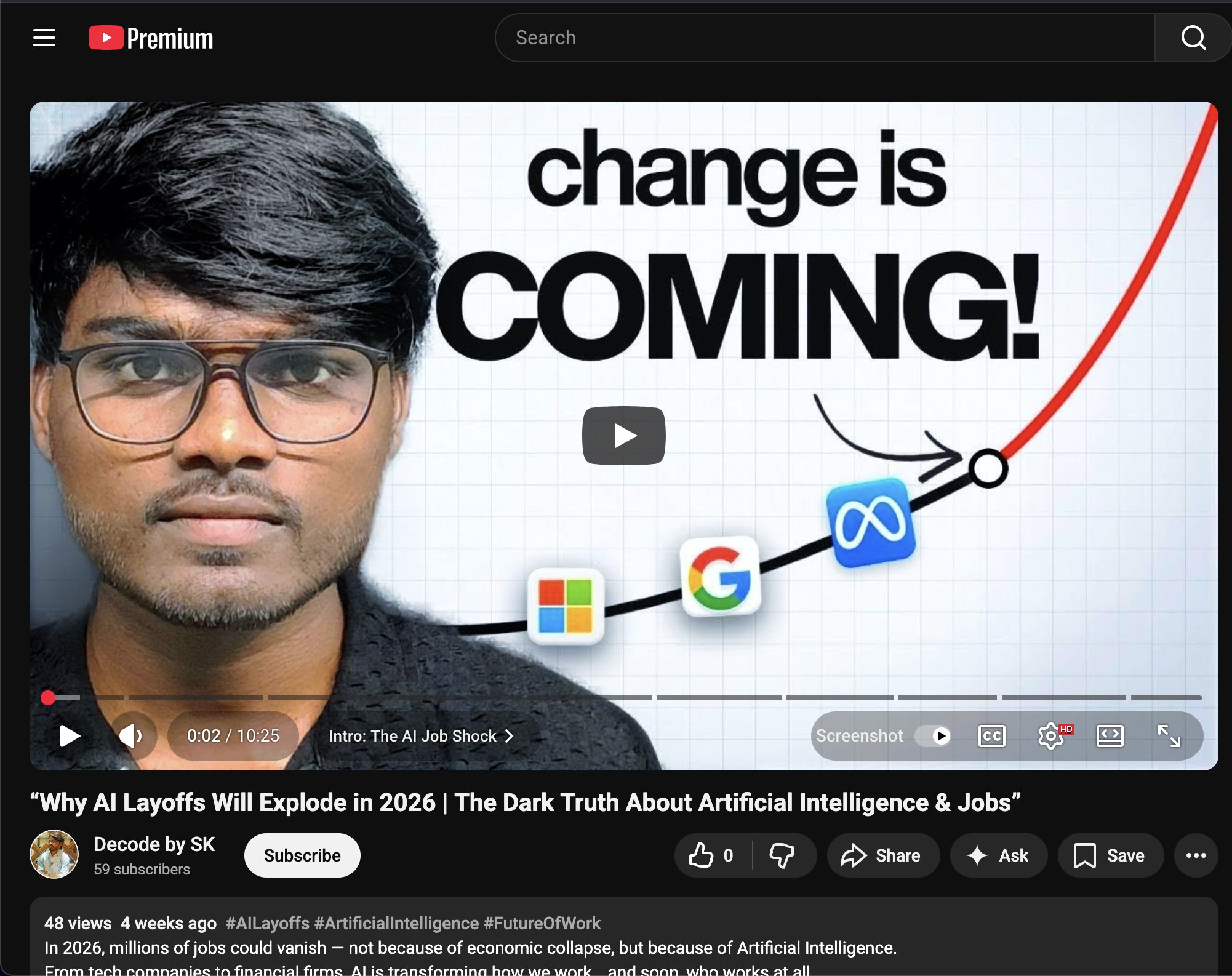Open the more actions menu

click(1195, 855)
